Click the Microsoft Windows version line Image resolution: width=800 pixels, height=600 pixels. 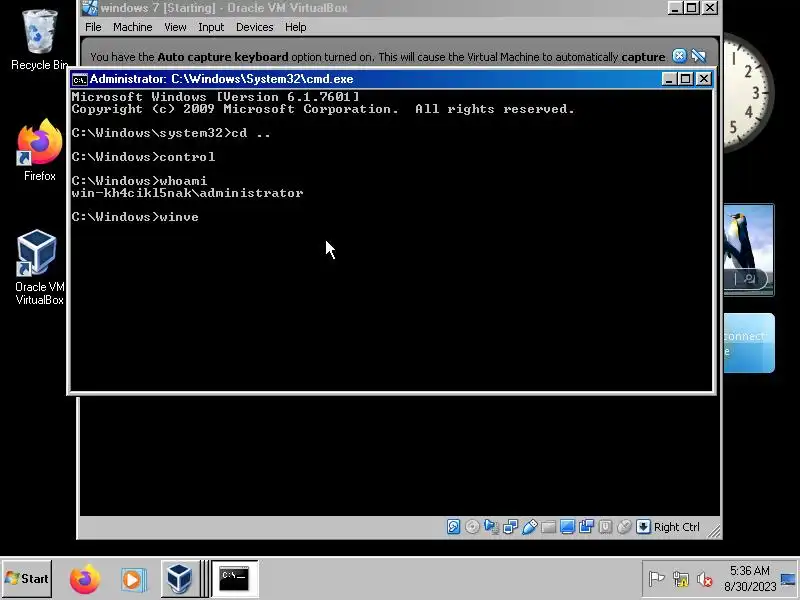(x=215, y=97)
